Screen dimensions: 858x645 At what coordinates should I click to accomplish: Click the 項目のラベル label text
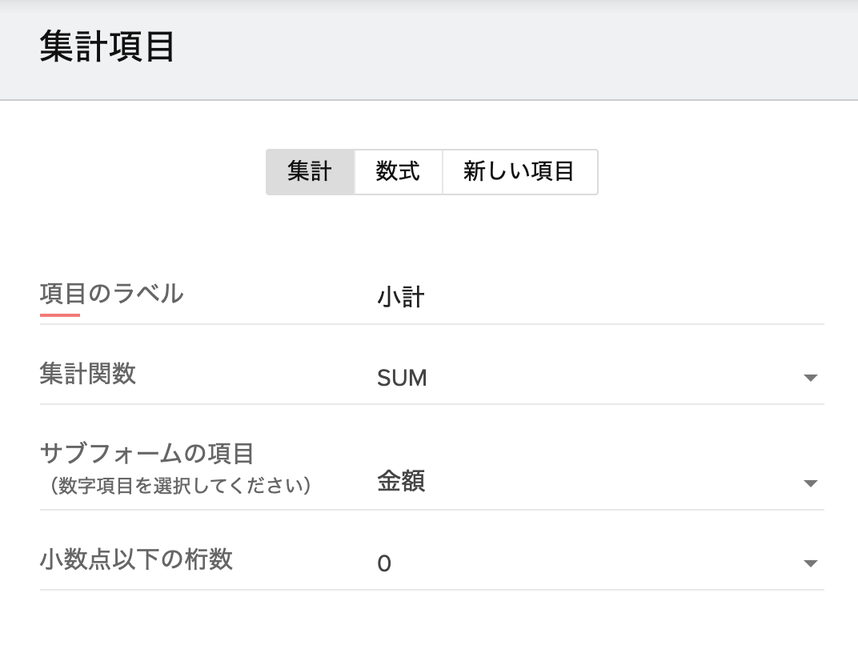tap(111, 293)
